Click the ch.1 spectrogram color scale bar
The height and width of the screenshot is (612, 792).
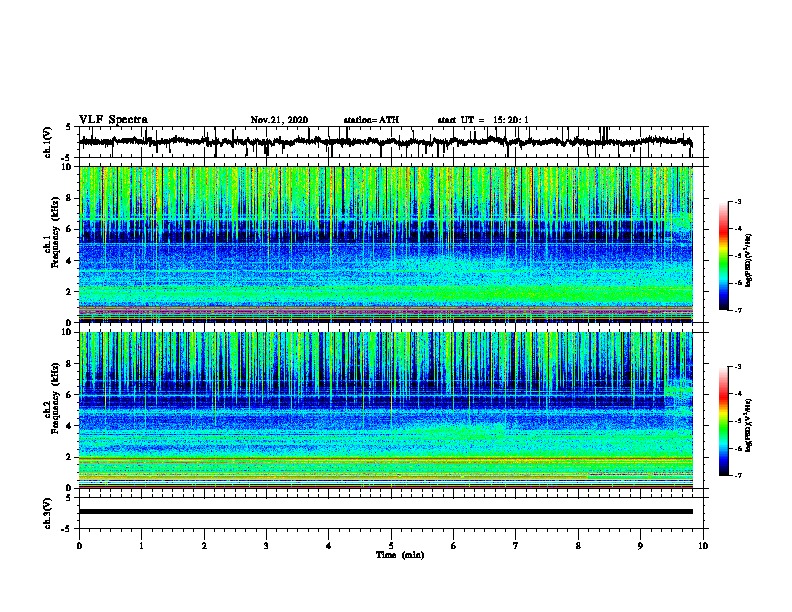tap(723, 256)
